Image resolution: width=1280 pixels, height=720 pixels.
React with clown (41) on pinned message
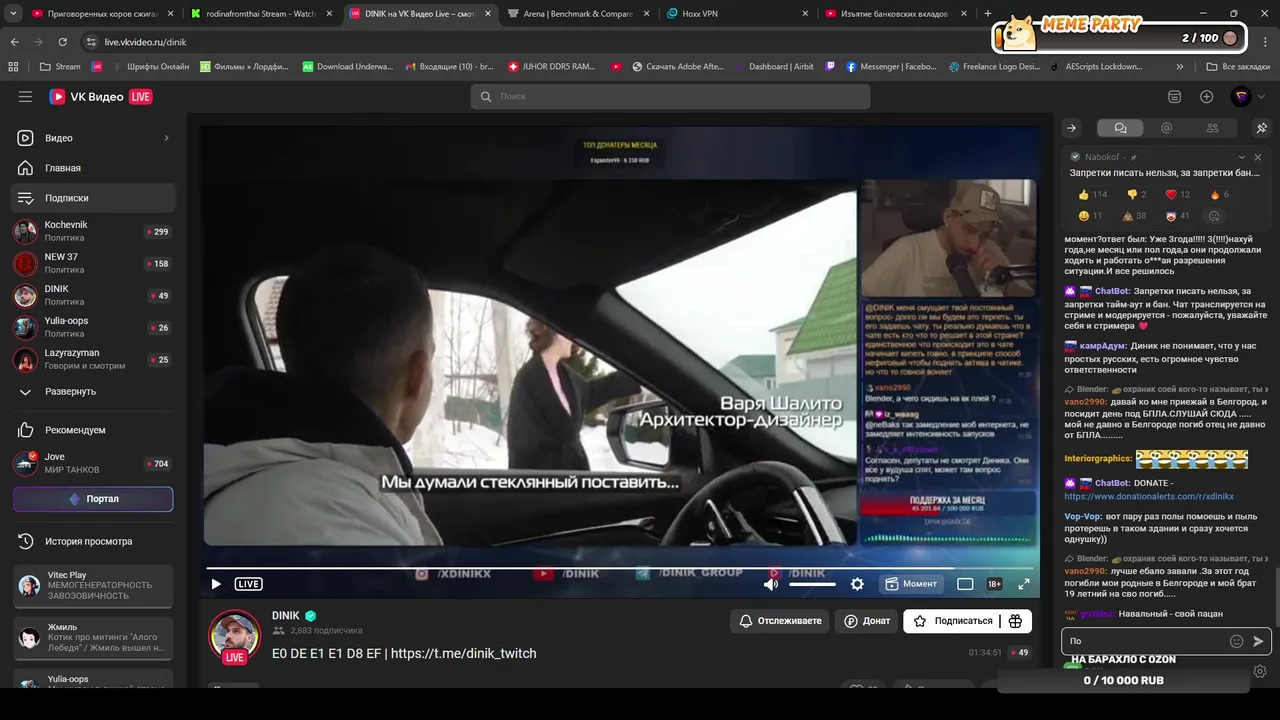[x=1178, y=216]
